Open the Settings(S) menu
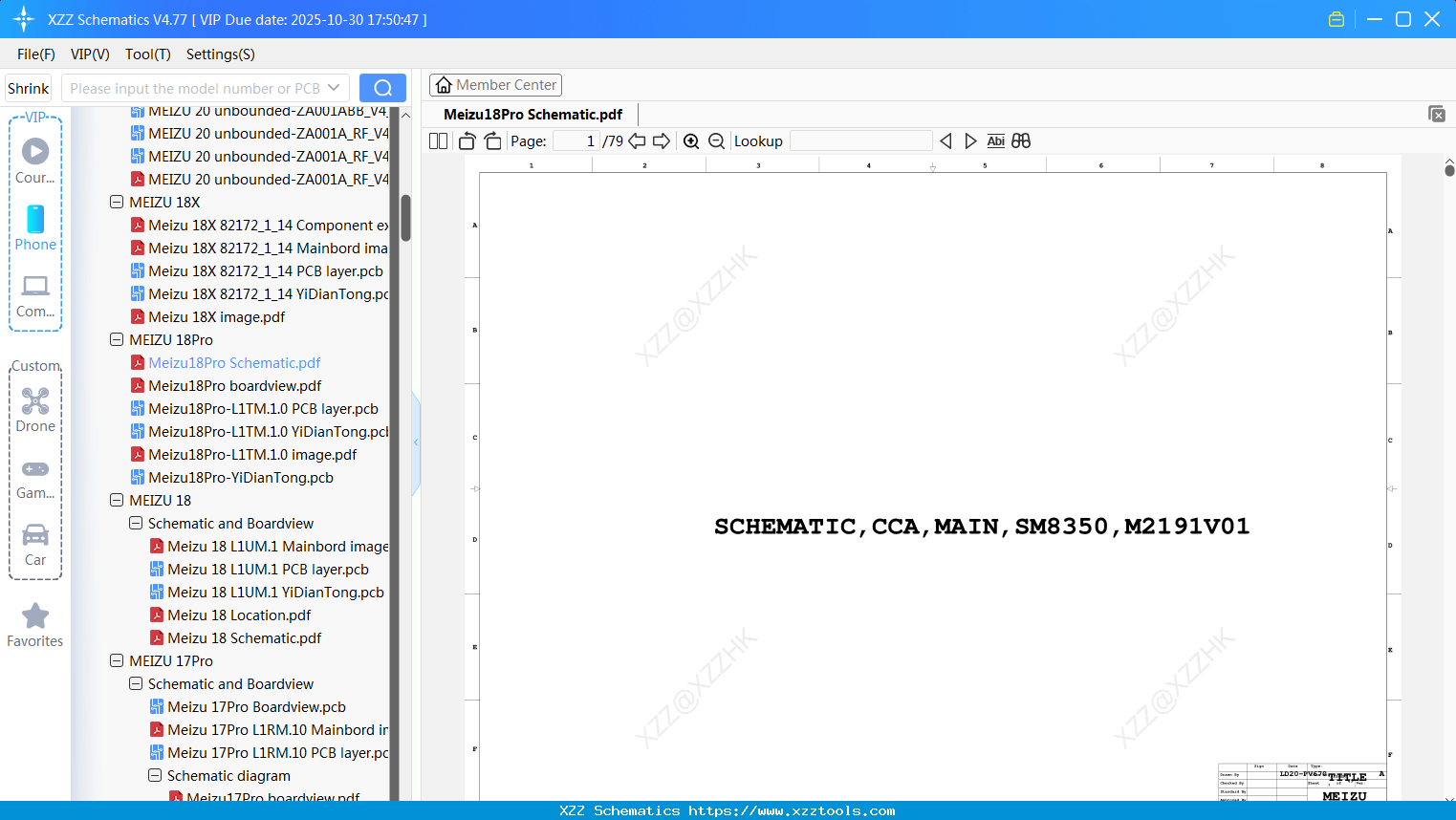This screenshot has width=1456, height=820. 221,54
